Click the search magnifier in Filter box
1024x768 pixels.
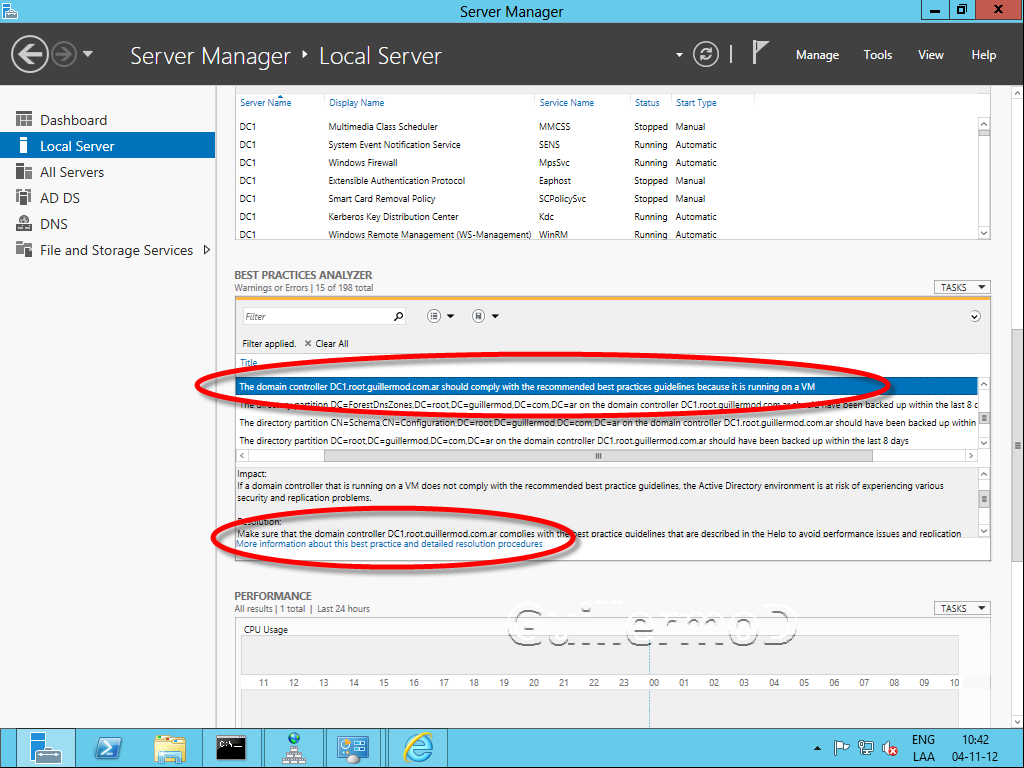tap(399, 316)
